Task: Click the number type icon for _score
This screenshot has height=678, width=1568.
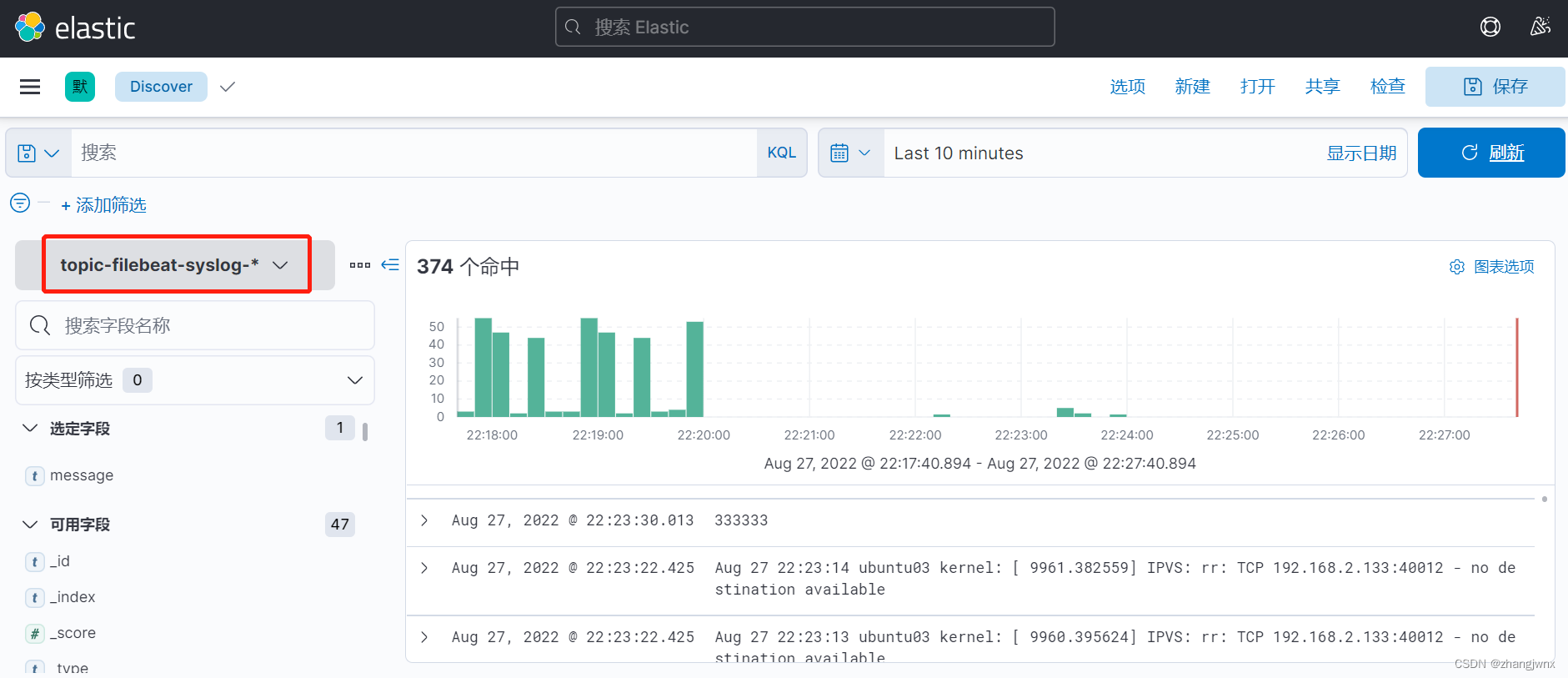Action: click(x=34, y=634)
